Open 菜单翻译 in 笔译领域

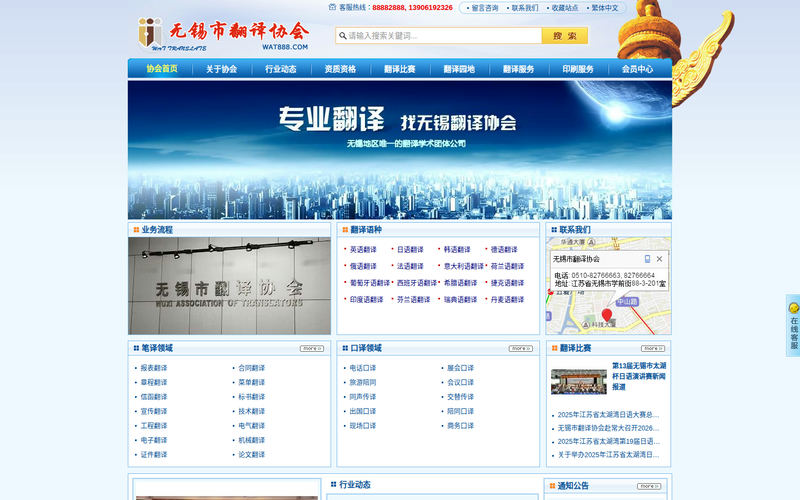coord(252,382)
